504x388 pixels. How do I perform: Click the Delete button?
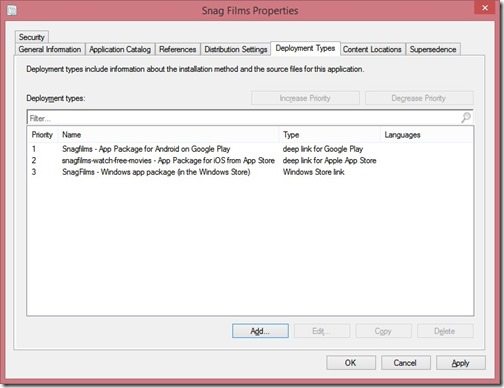coord(445,331)
